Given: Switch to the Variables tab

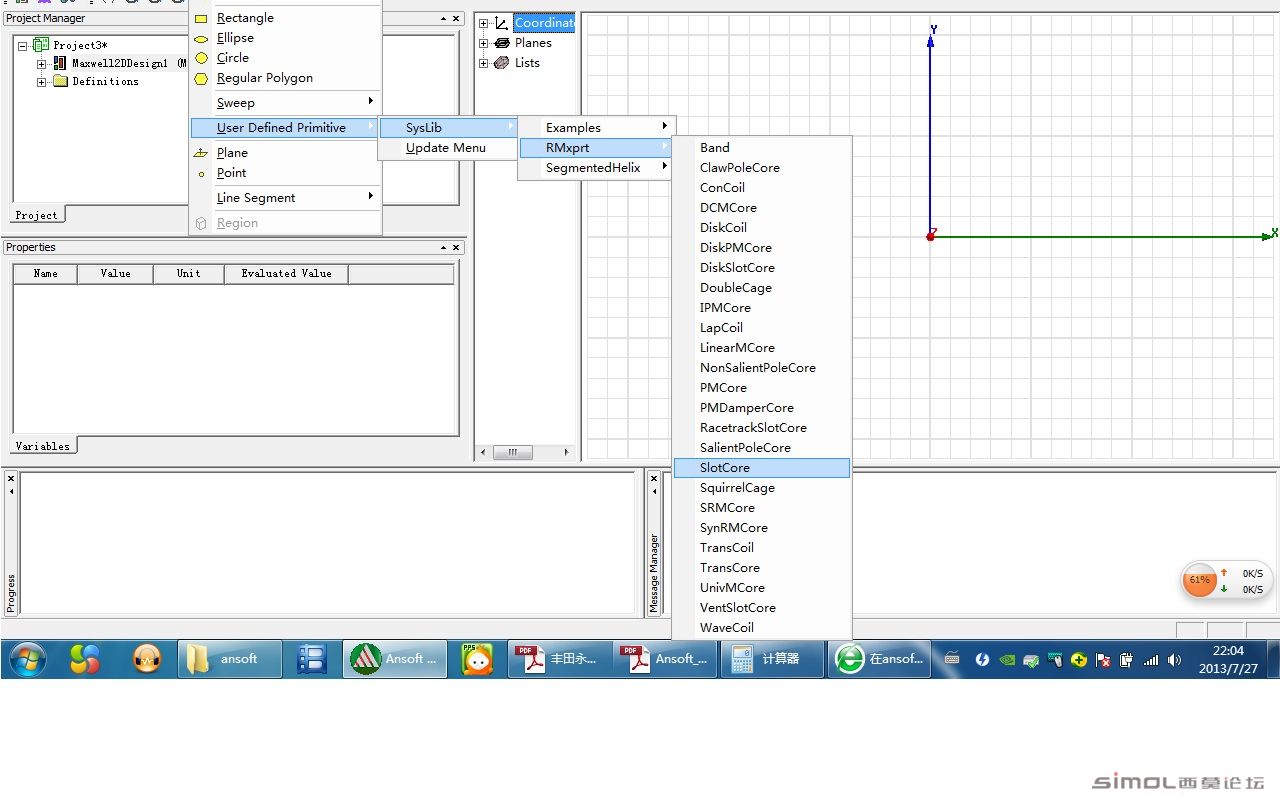Looking at the screenshot, I should coord(43,446).
